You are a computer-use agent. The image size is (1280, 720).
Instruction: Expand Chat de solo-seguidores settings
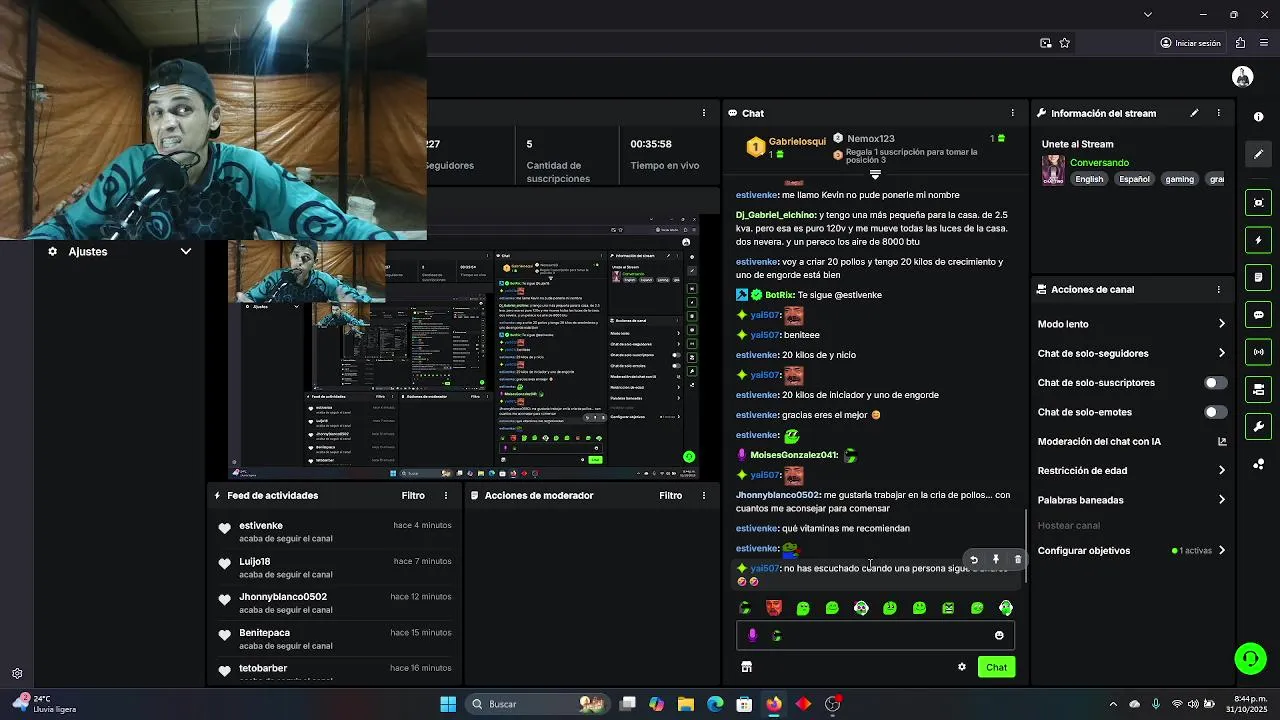(x=1221, y=353)
